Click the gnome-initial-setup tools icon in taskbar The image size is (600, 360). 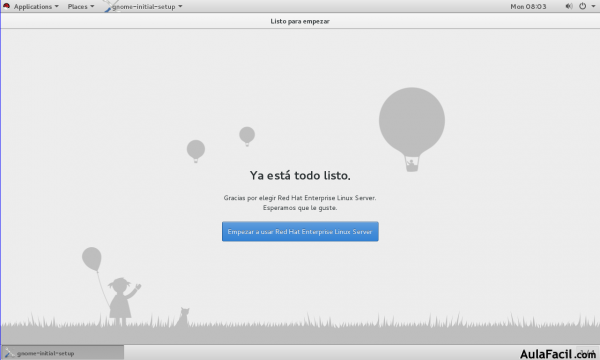pos(10,353)
